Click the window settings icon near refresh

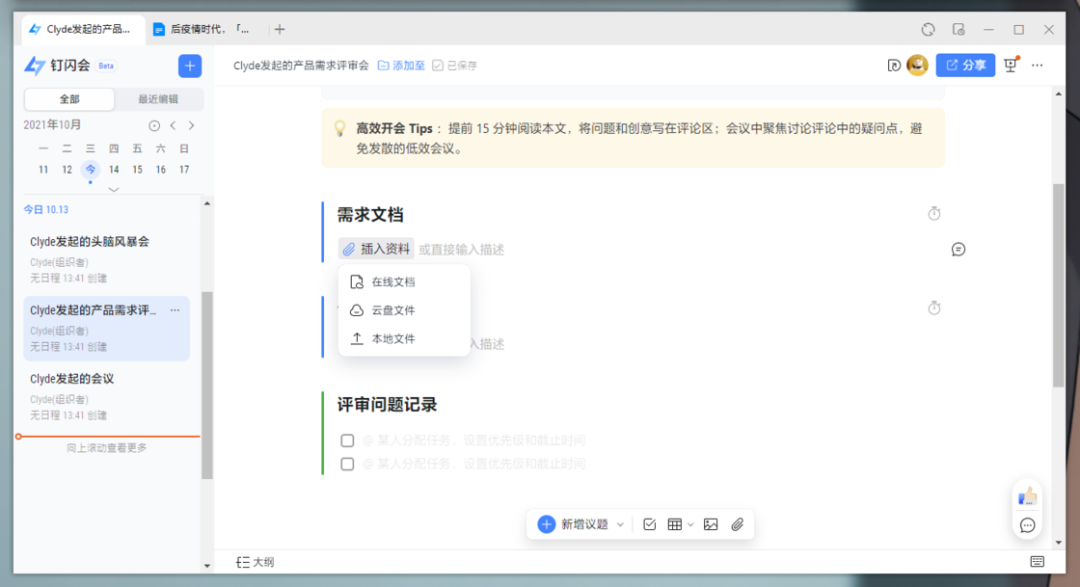(x=958, y=30)
